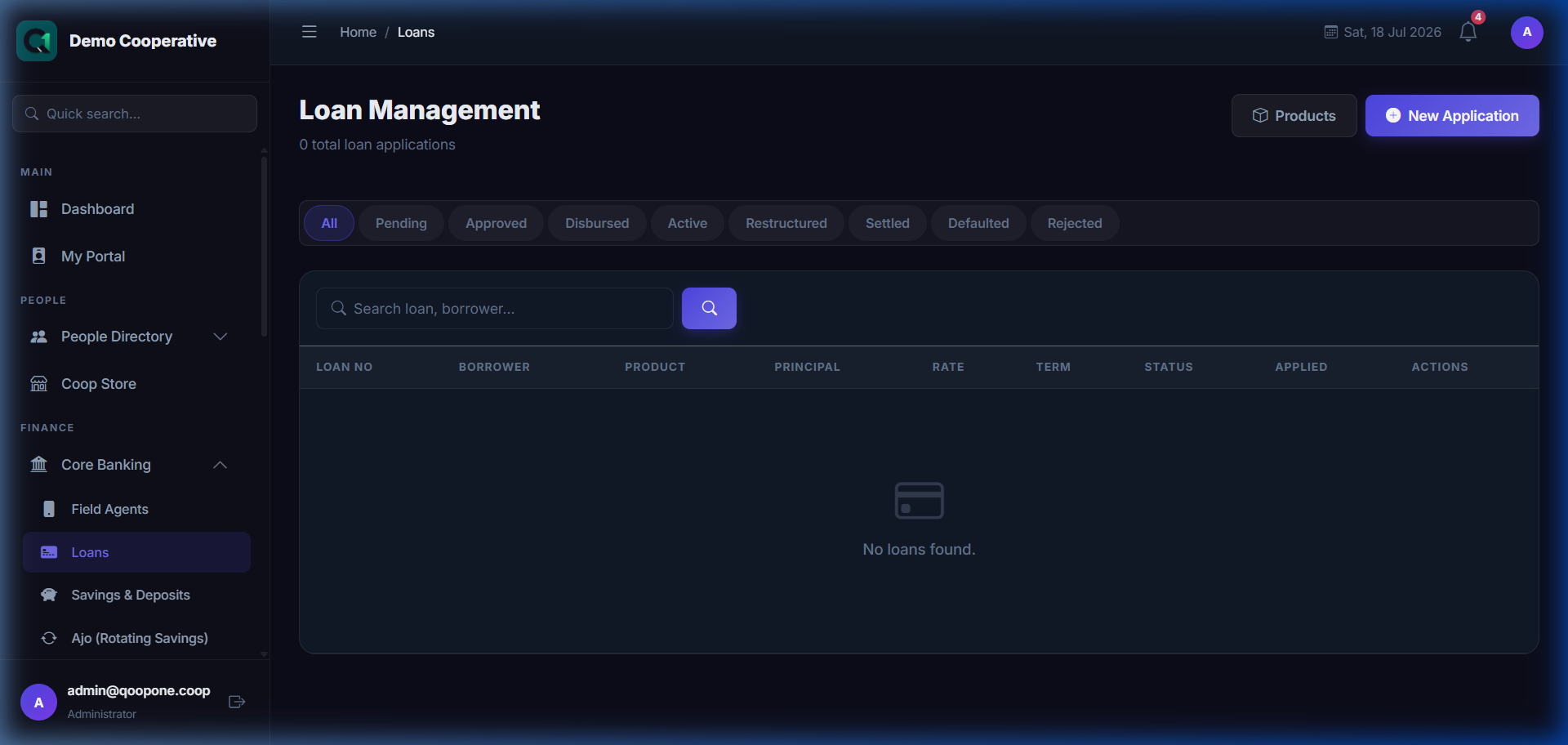Click the logout icon next to admin email
This screenshot has height=745, width=1568.
(x=237, y=702)
